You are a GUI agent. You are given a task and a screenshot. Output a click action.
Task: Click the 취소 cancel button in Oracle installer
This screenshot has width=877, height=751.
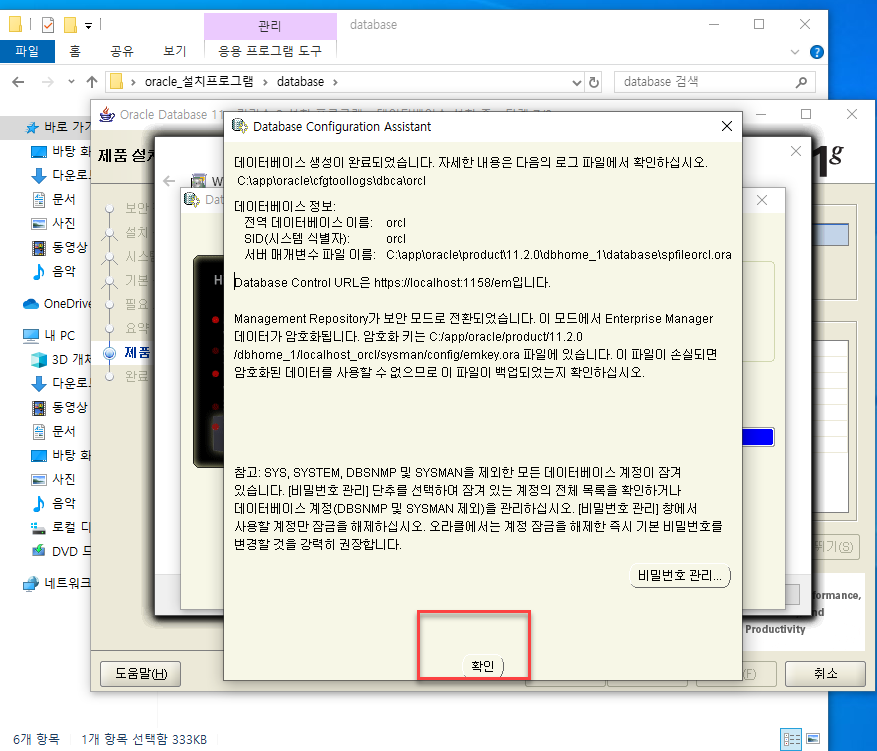[825, 673]
